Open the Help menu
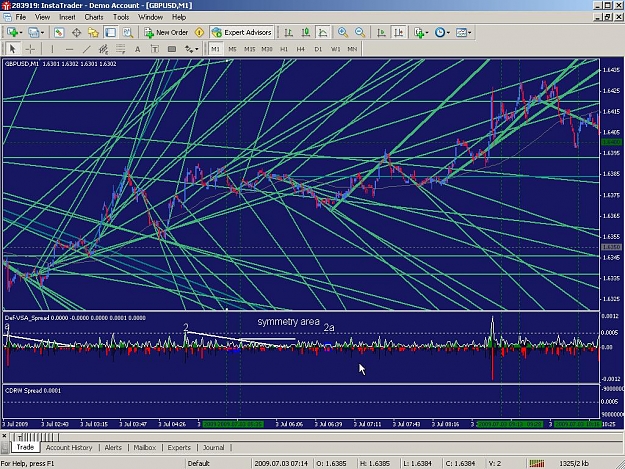The image size is (625, 469). coord(179,17)
